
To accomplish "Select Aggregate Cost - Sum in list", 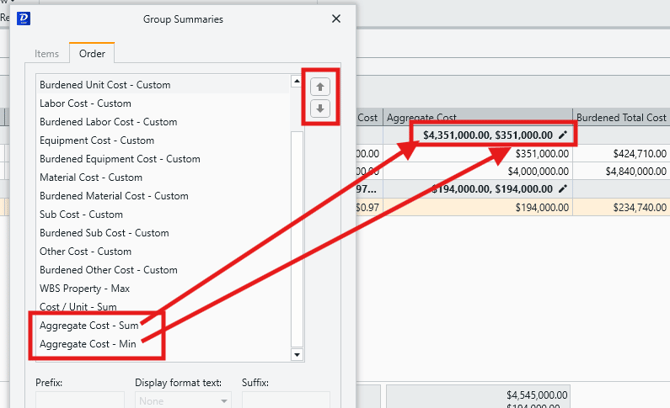I will 87,325.
